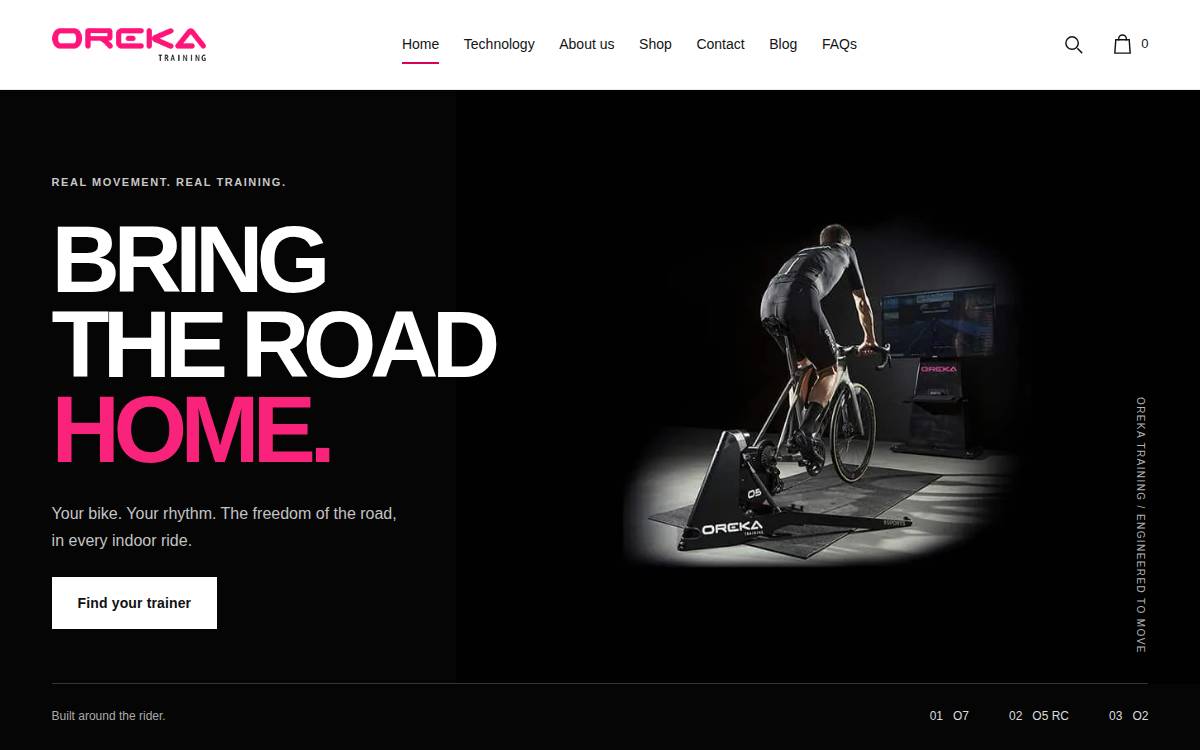This screenshot has width=1200, height=750.
Task: Select slide 03 O2
Action: tap(1128, 716)
